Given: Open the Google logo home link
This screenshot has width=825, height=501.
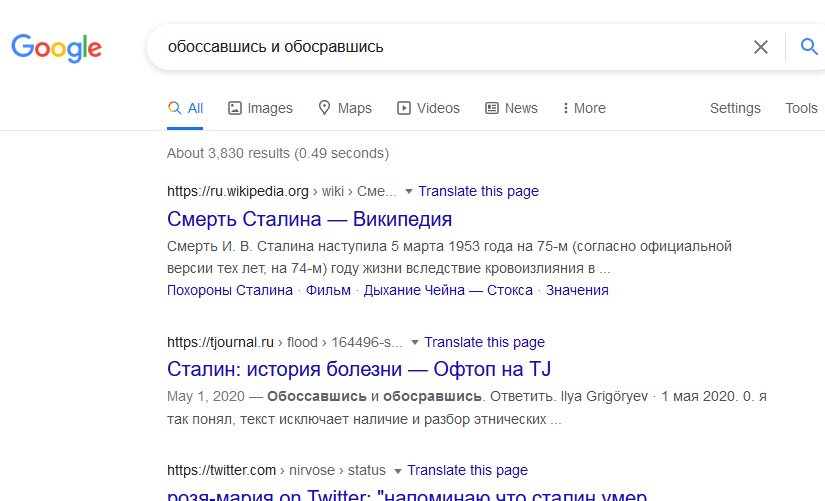Looking at the screenshot, I should pos(56,48).
